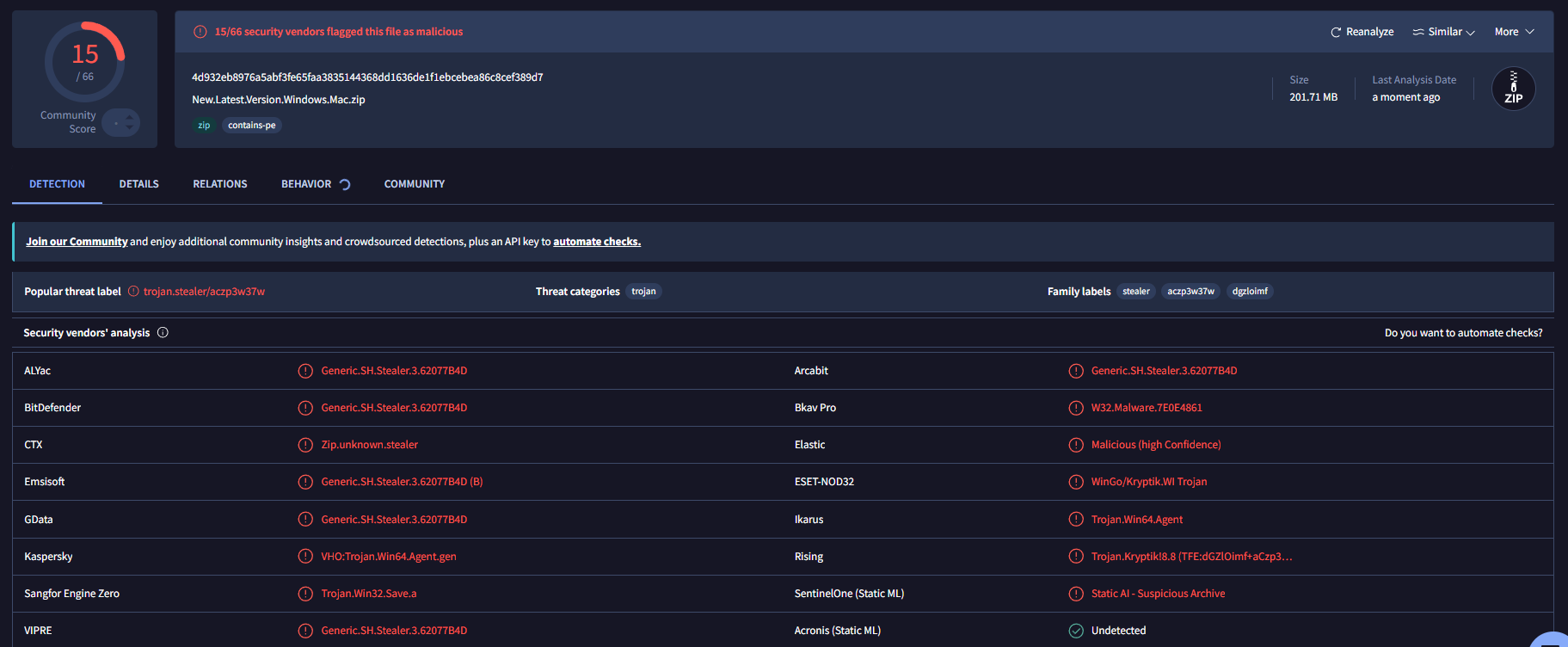Click the alert icon in the malicious banner
Image resolution: width=1568 pixels, height=647 pixels.
(x=200, y=32)
